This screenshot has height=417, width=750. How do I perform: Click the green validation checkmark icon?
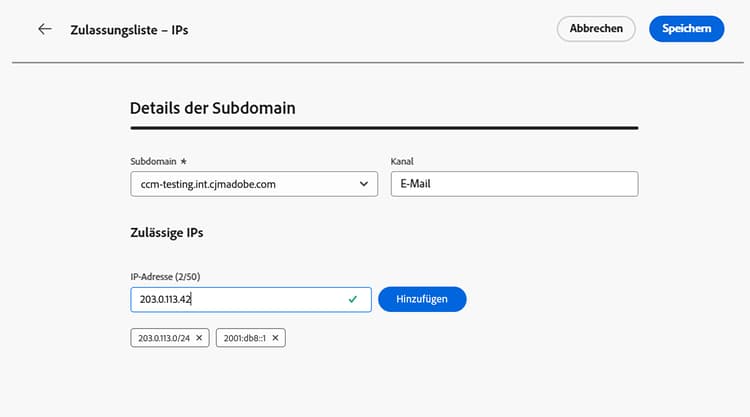353,299
